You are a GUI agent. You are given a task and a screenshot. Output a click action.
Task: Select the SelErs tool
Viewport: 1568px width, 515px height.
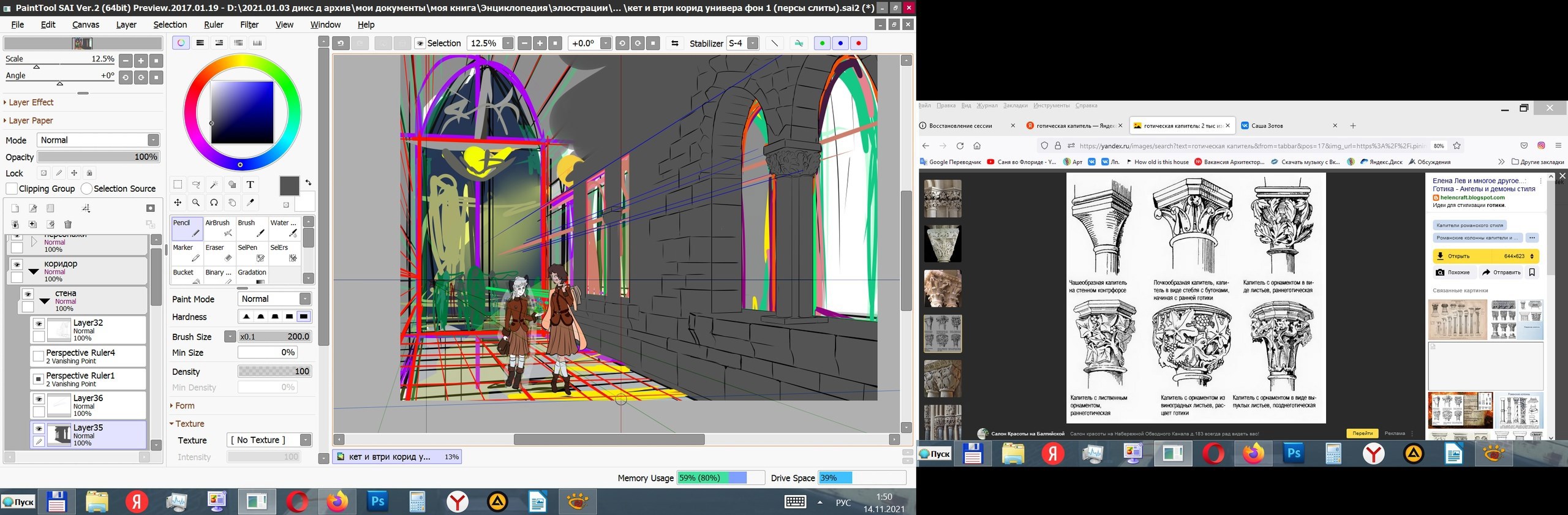click(284, 252)
